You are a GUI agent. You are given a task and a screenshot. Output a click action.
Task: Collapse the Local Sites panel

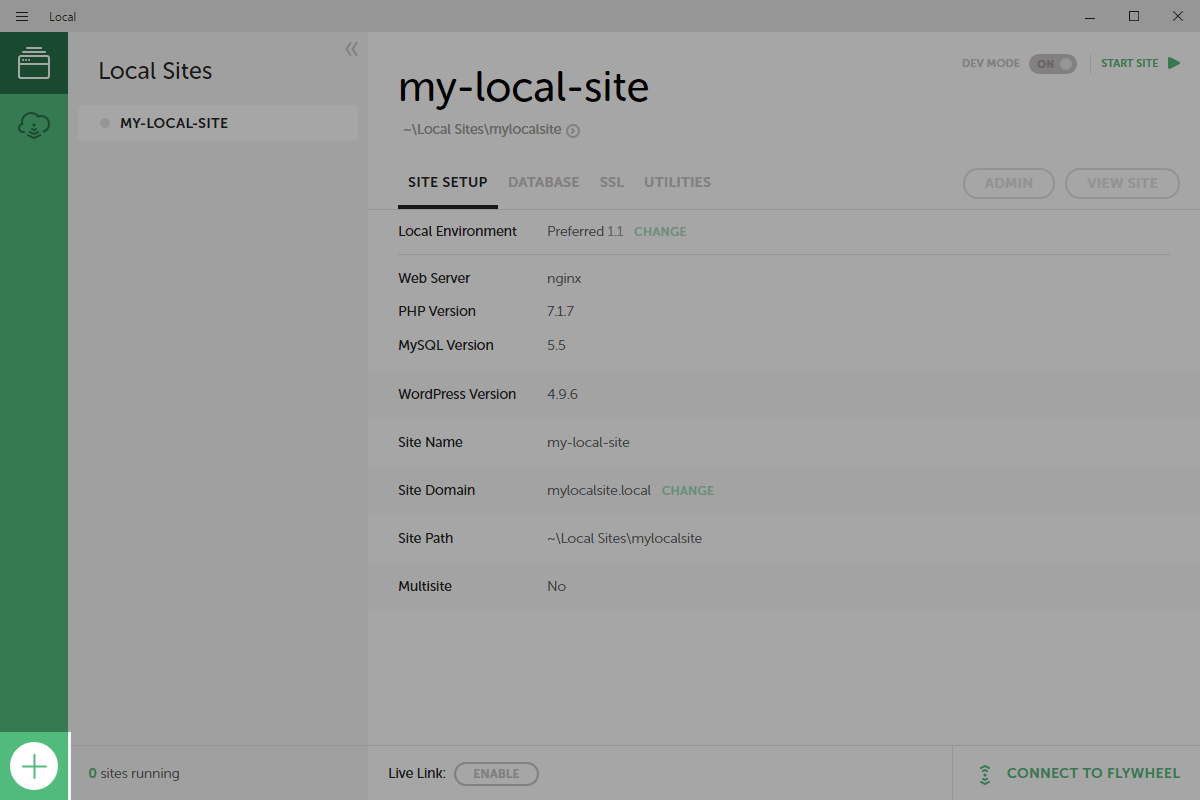click(351, 49)
